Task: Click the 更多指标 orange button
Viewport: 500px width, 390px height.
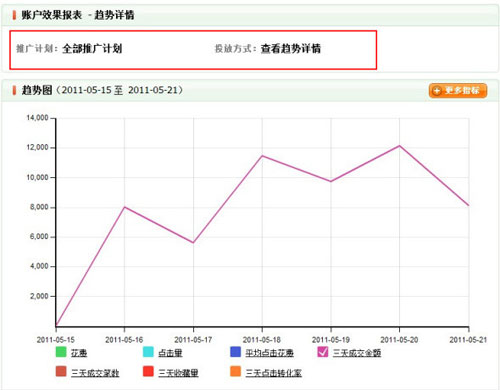Action: (458, 90)
